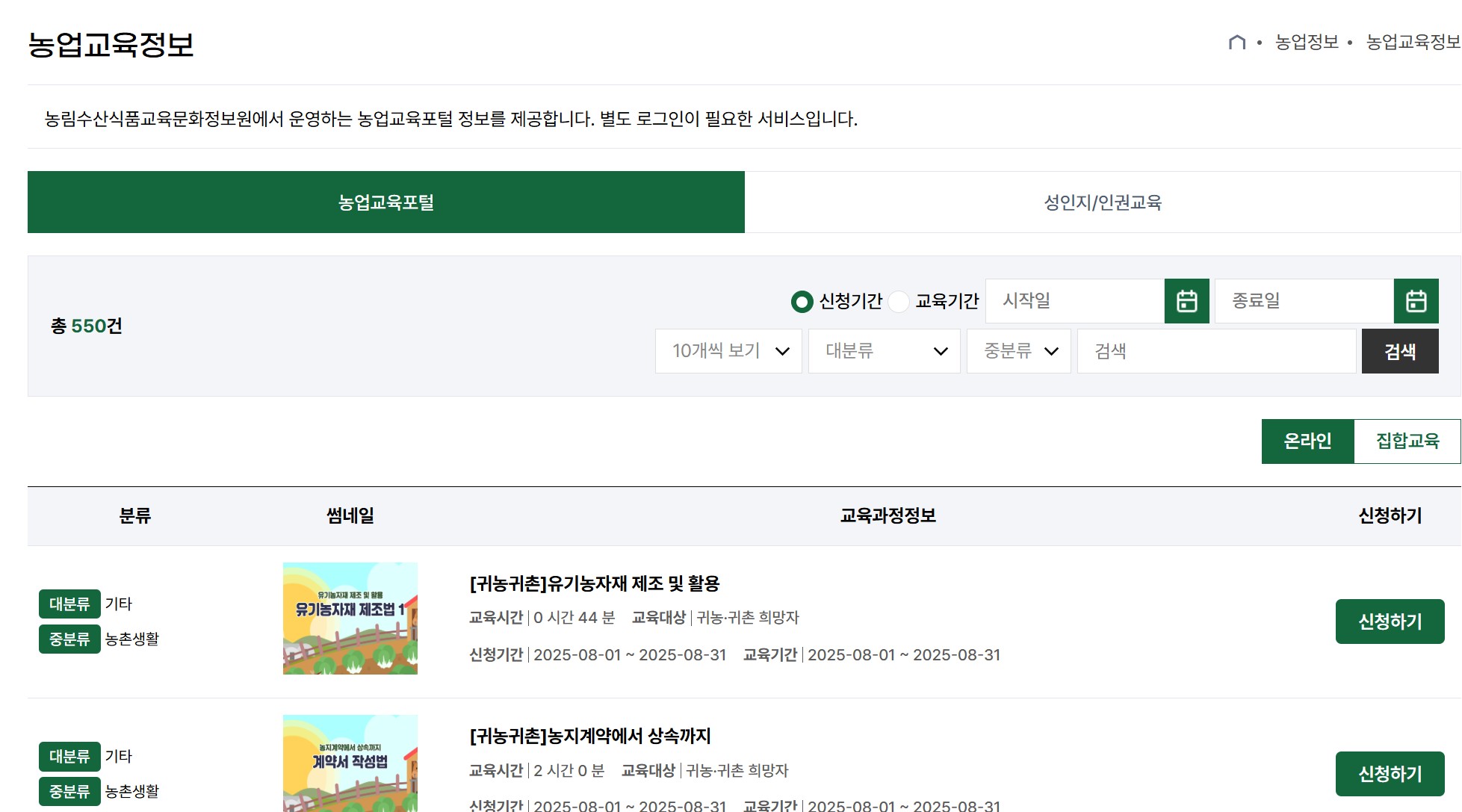This screenshot has height=812, width=1462.
Task: Click the home icon in breadcrumb
Action: coord(1237,43)
